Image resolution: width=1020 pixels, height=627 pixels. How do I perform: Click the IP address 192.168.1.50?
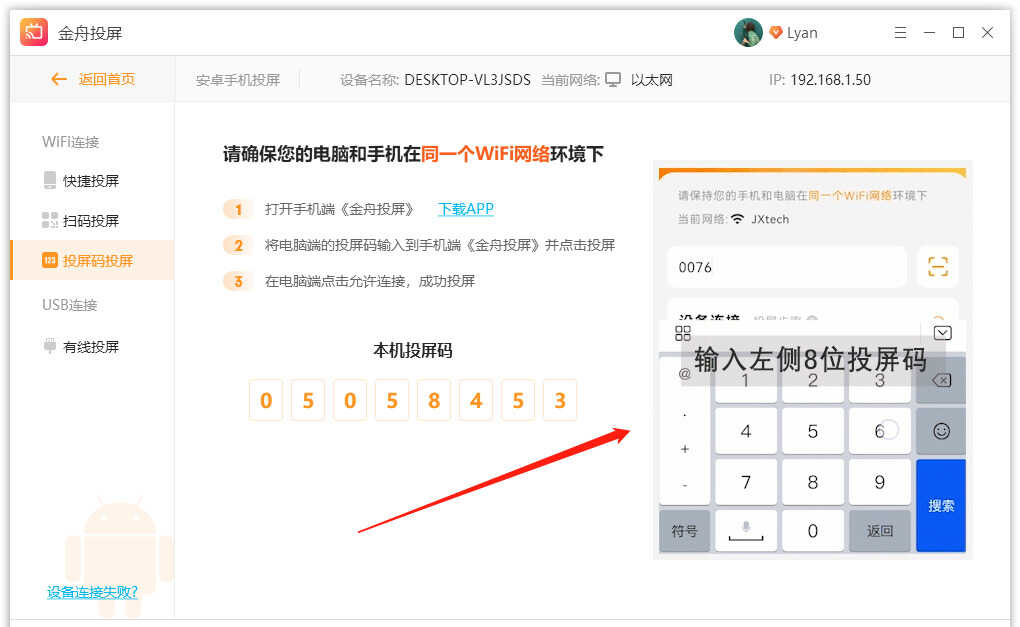[x=831, y=79]
